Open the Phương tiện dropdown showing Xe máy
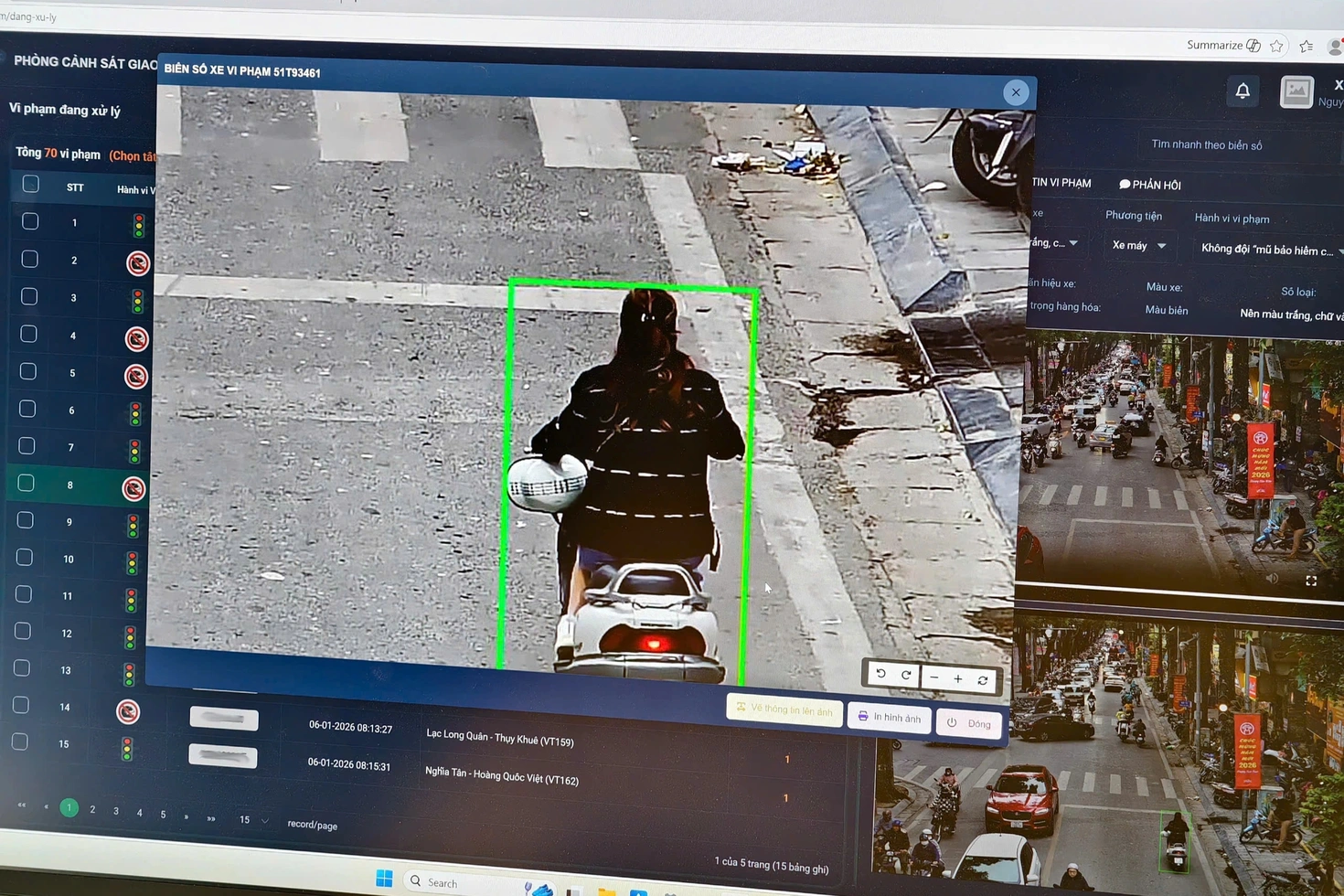Viewport: 1344px width, 896px height. pyautogui.click(x=1138, y=245)
